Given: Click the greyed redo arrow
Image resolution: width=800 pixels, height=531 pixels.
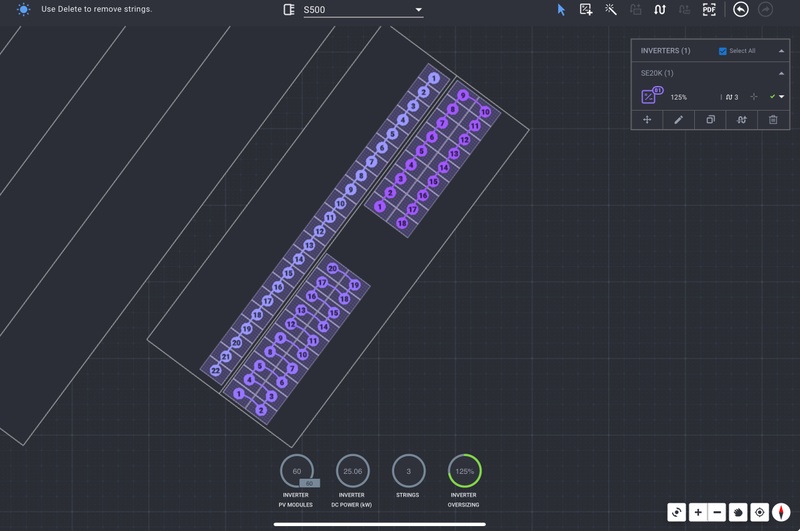Looking at the screenshot, I should pyautogui.click(x=765, y=9).
